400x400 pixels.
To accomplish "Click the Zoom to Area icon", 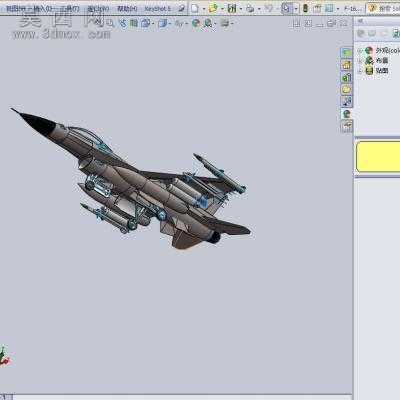I will 110,23.
